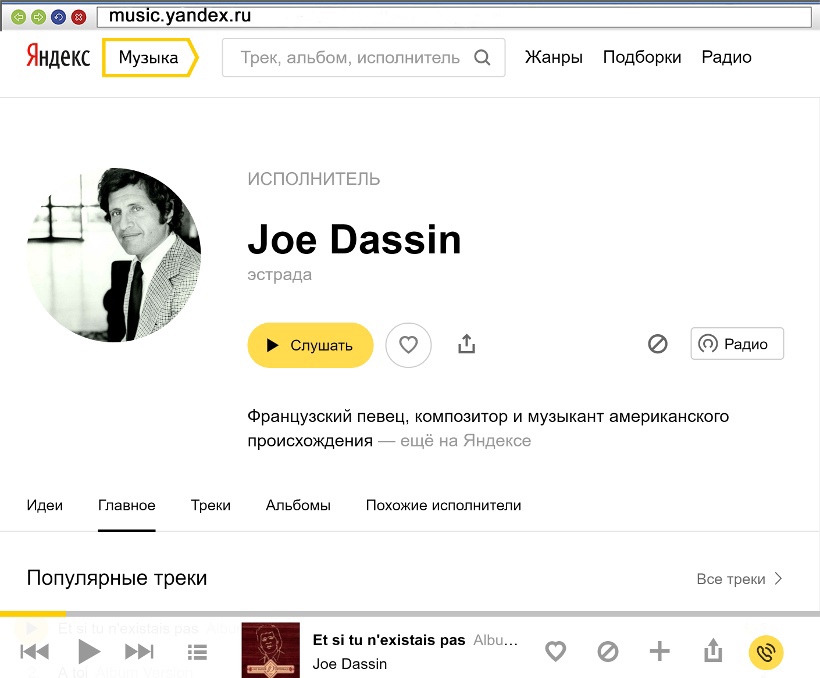Viewport: 820px width, 678px height.
Task: Click the track progress bar above the player
Action: pyautogui.click(x=410, y=613)
